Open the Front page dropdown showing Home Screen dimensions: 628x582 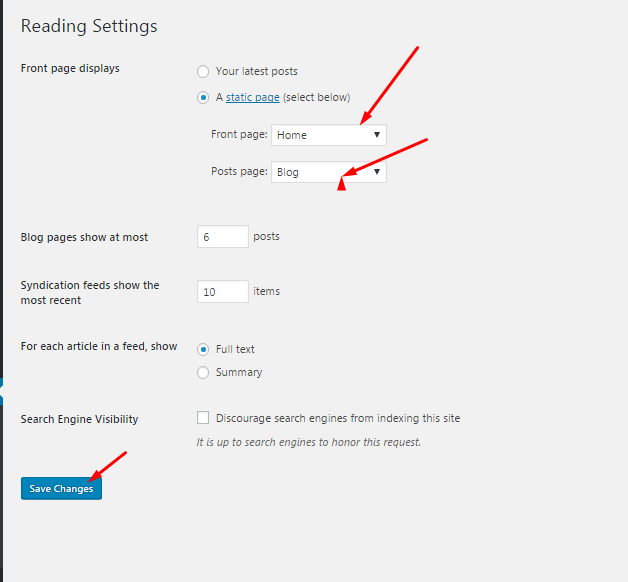point(320,135)
